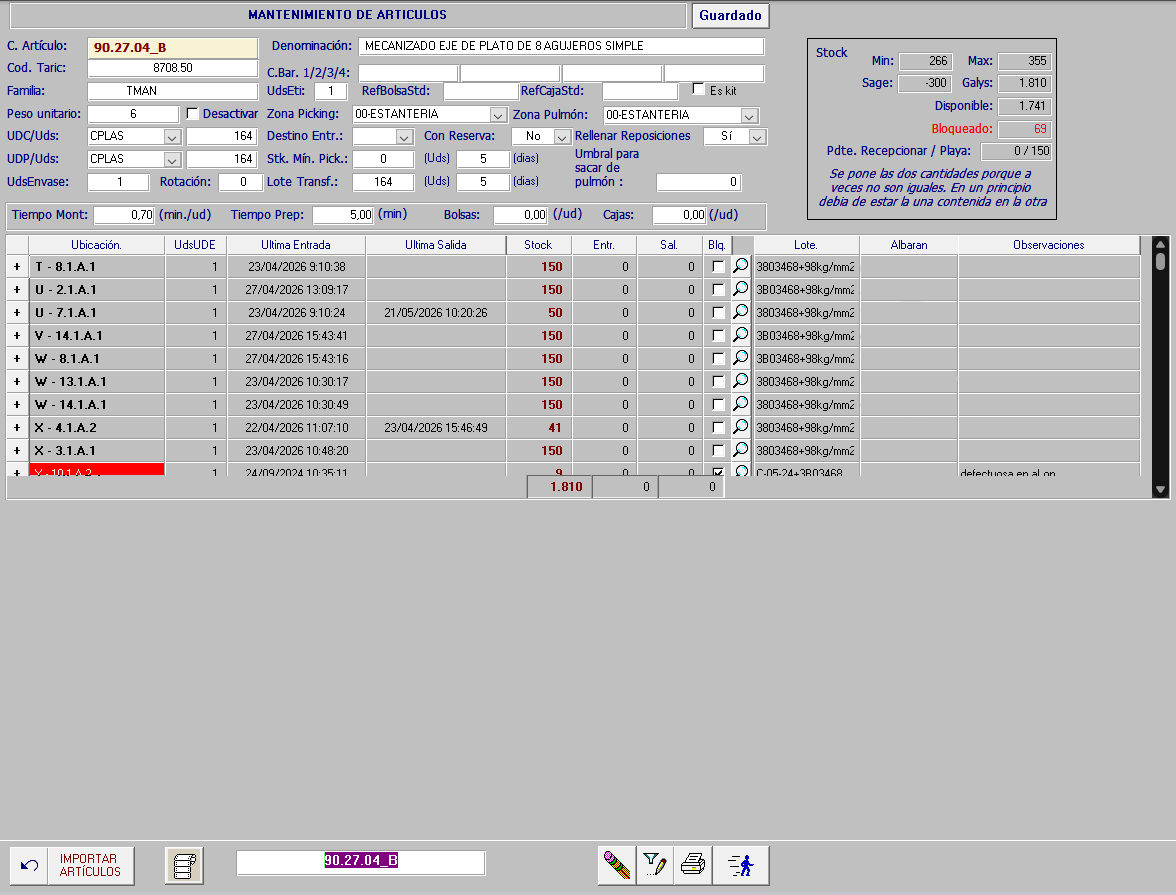Screen dimensions: 1176x895
Task: Open magnifier for row U - 7.1.A.1
Action: pyautogui.click(x=741, y=312)
